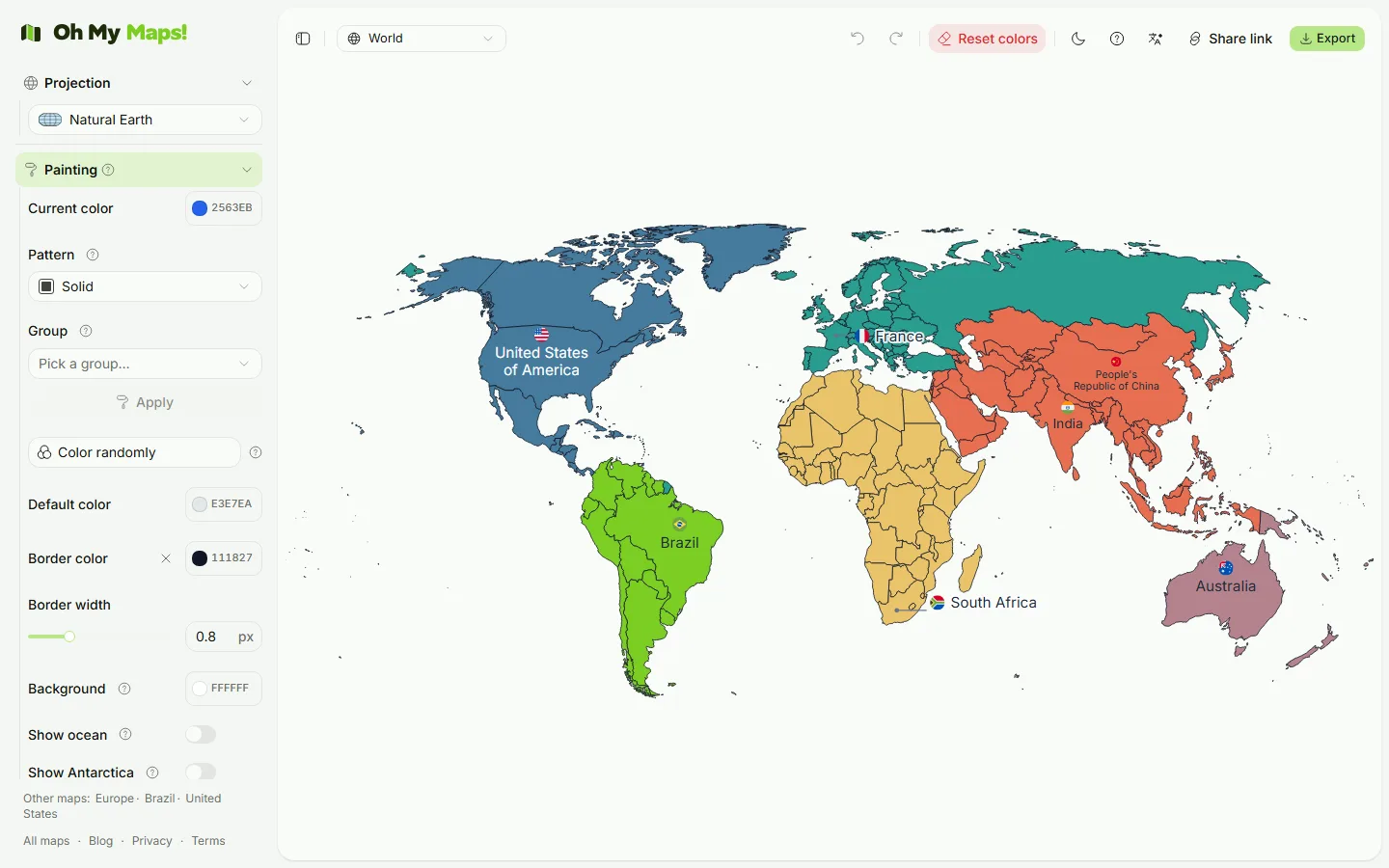Collapse the Projection section
The width and height of the screenshot is (1389, 868).
pyautogui.click(x=141, y=83)
